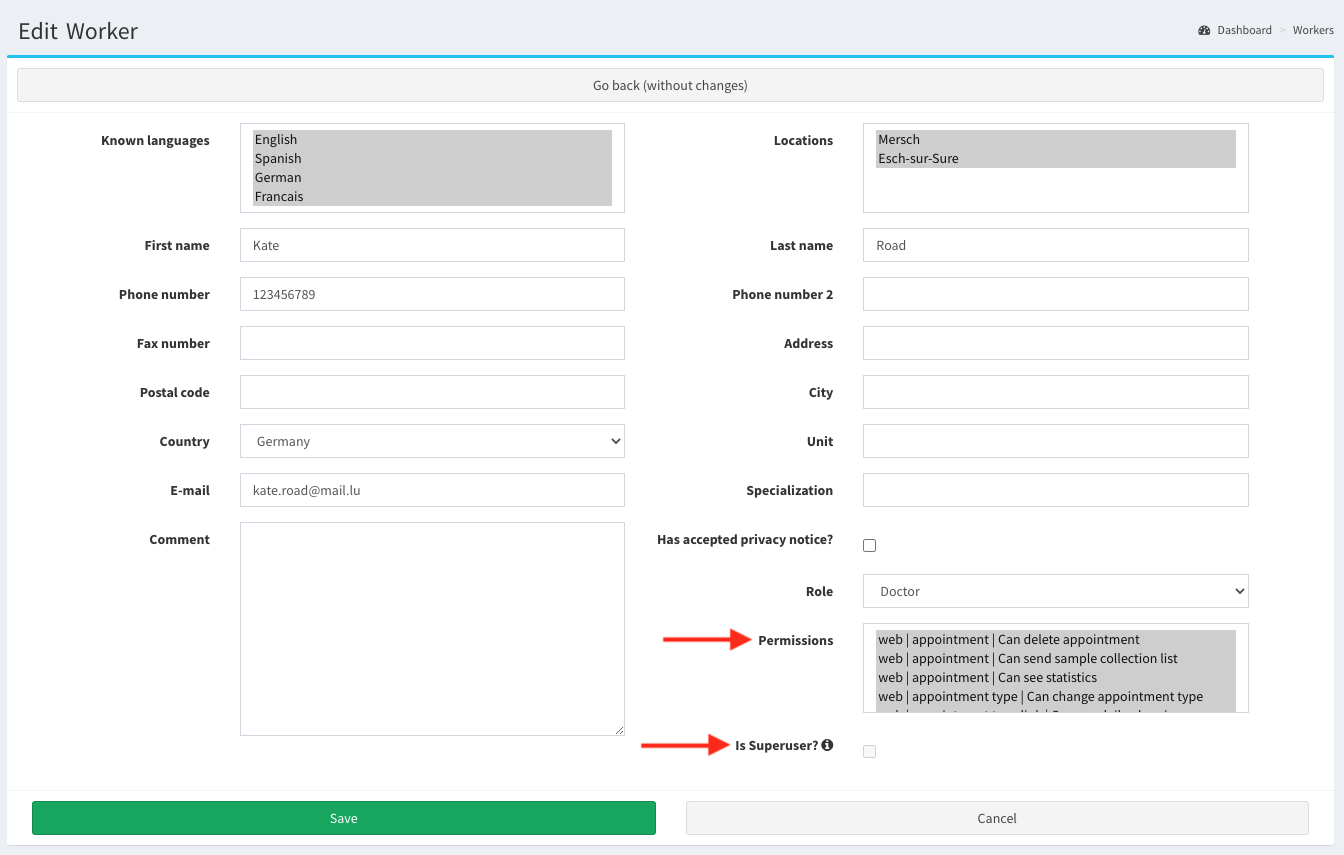
Task: Click the info icon beside Is Superuser
Action: (827, 745)
